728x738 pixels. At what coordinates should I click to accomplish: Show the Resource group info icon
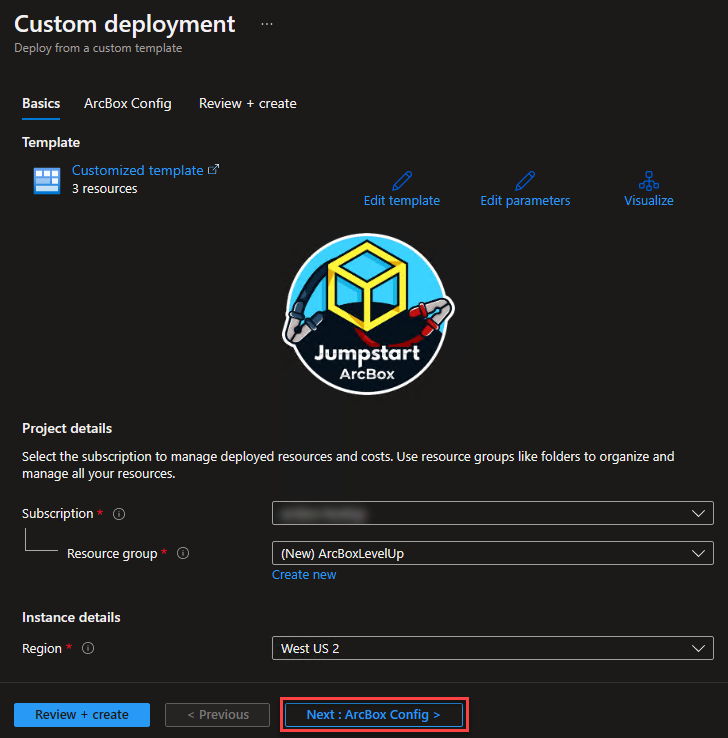coord(183,553)
